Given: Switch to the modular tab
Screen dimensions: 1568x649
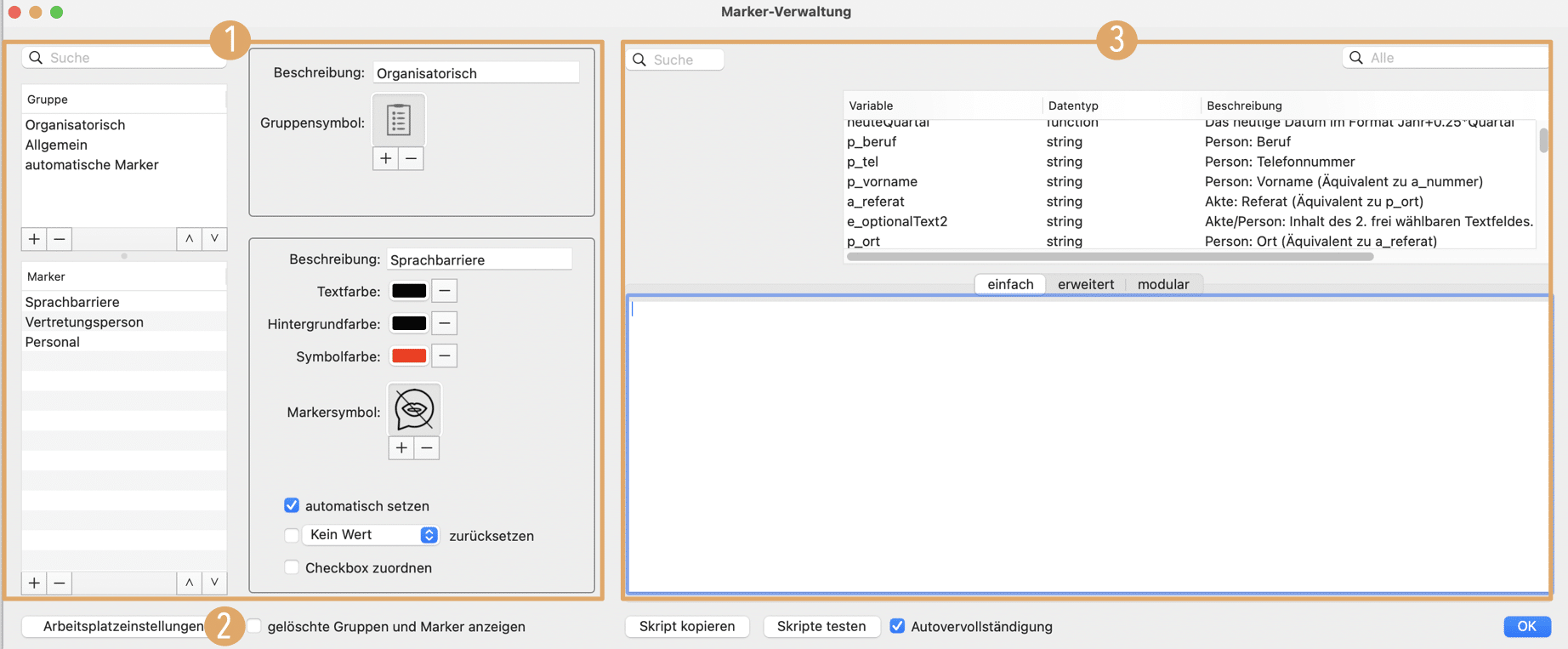Looking at the screenshot, I should tap(1163, 284).
